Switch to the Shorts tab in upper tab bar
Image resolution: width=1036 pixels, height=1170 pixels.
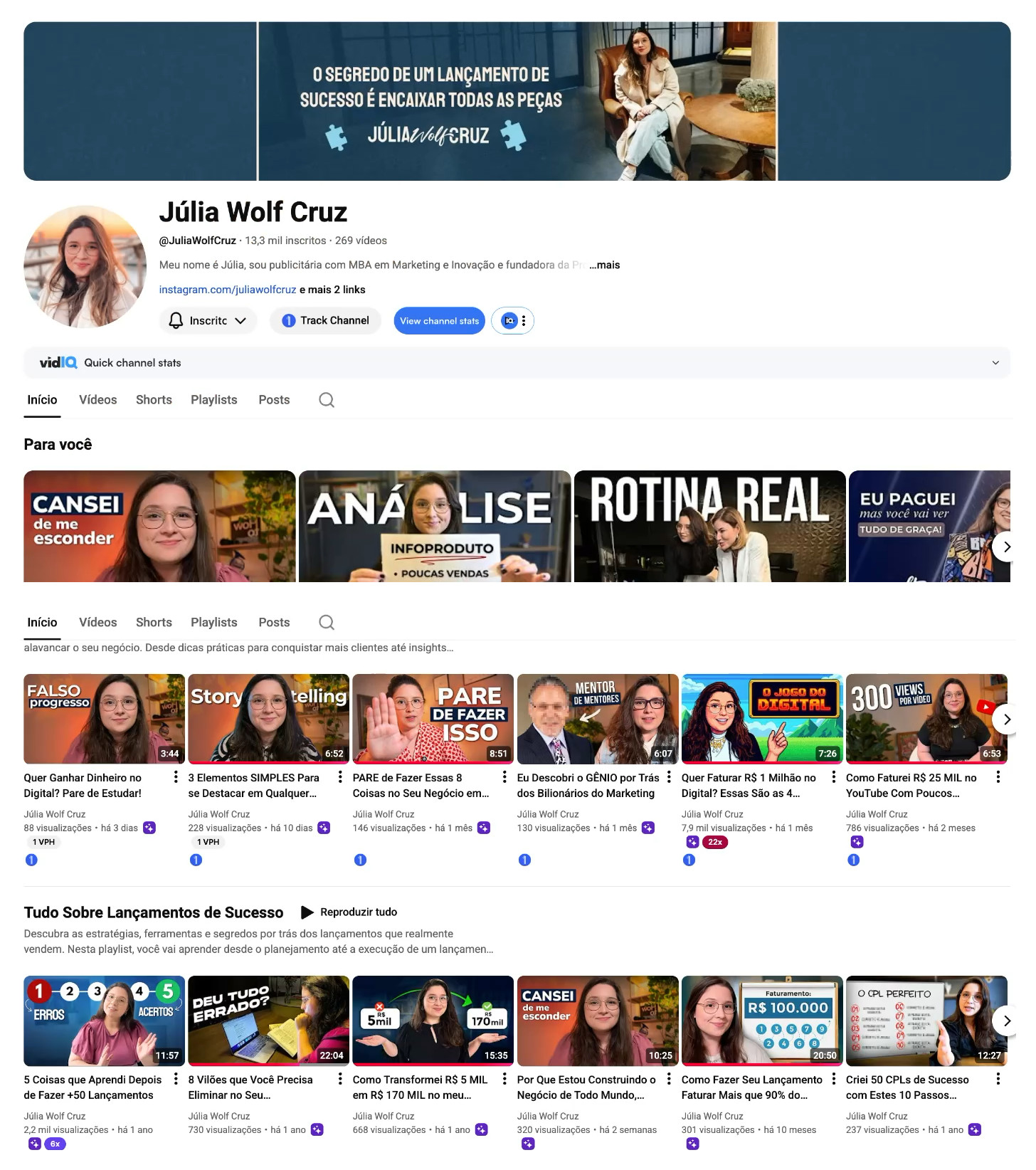pyautogui.click(x=154, y=400)
